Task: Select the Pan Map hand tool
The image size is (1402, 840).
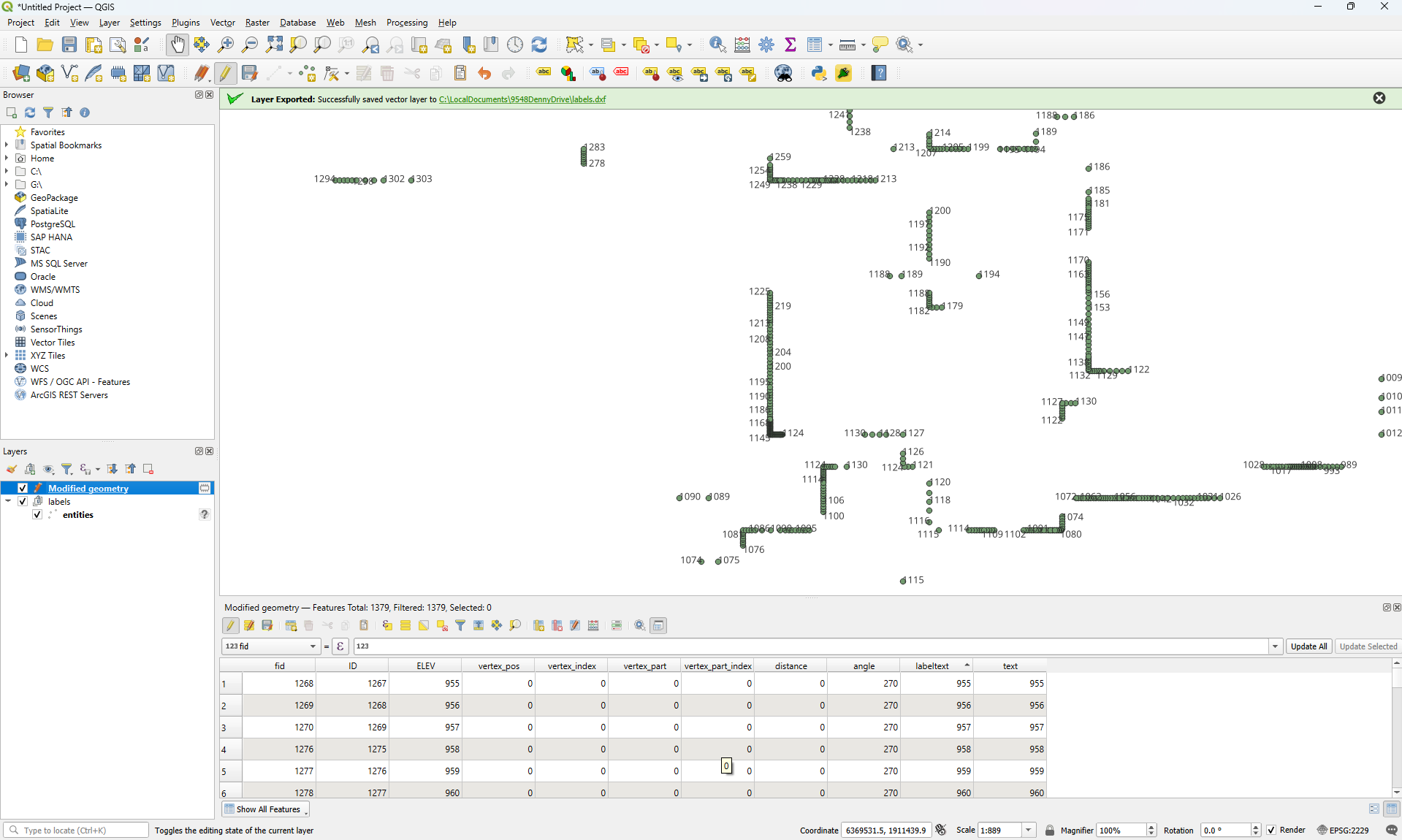Action: tap(177, 45)
